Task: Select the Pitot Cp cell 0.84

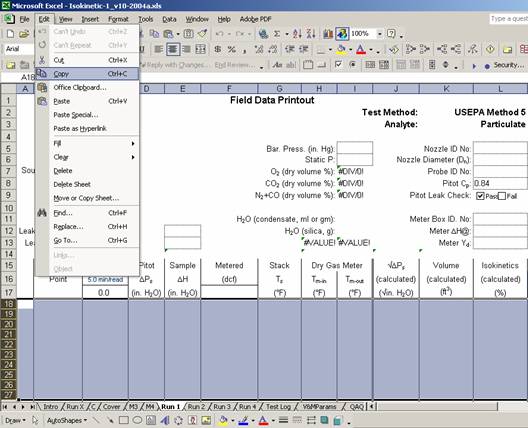Action: 500,184
